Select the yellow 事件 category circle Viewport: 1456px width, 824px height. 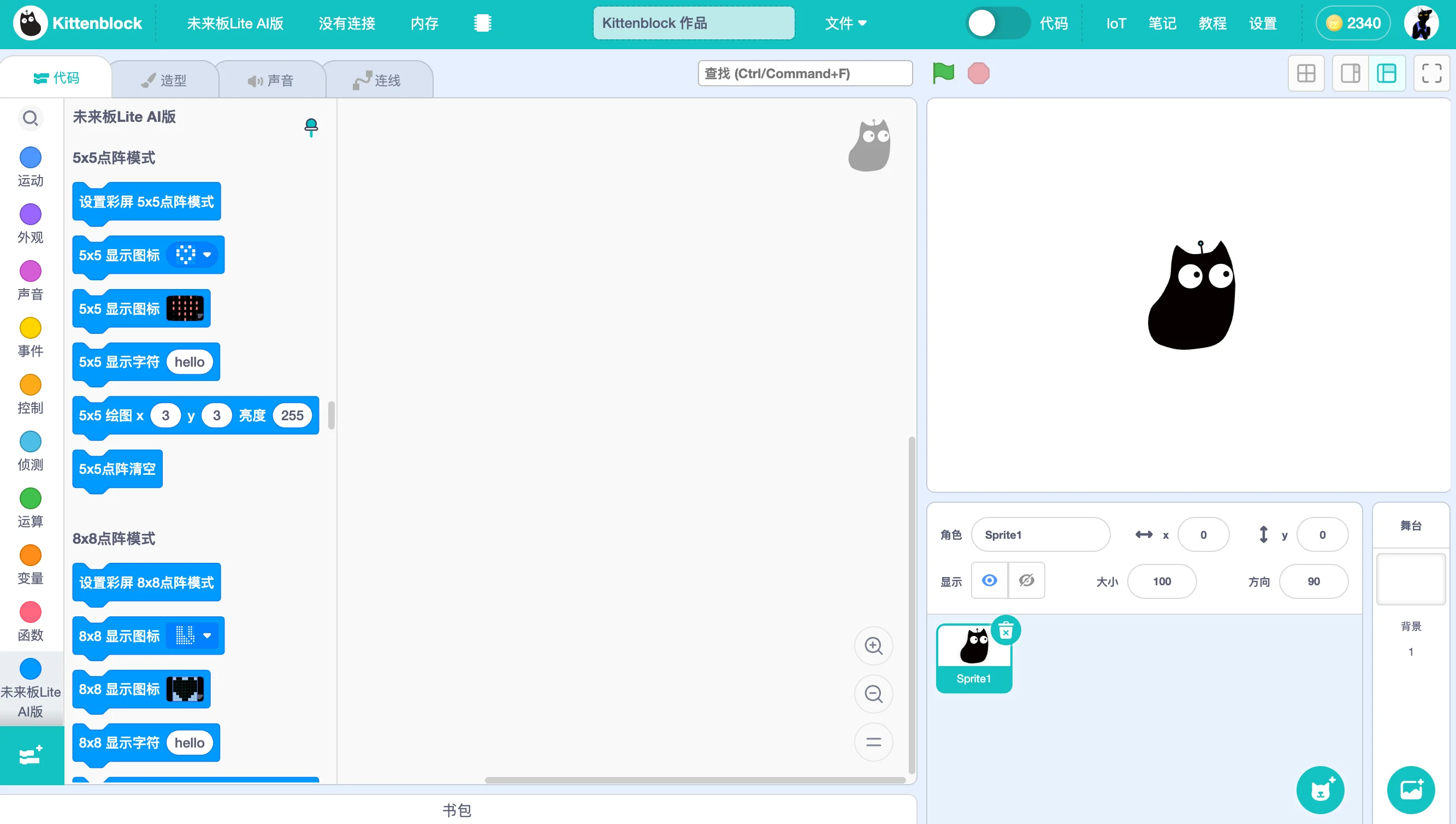[x=31, y=328]
